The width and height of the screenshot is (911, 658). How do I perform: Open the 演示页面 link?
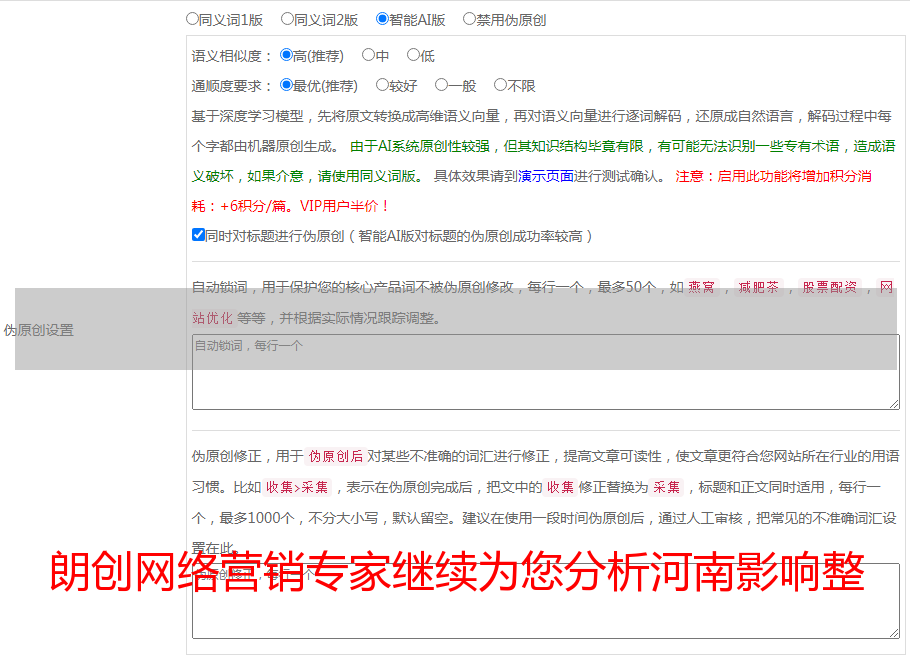tap(546, 176)
